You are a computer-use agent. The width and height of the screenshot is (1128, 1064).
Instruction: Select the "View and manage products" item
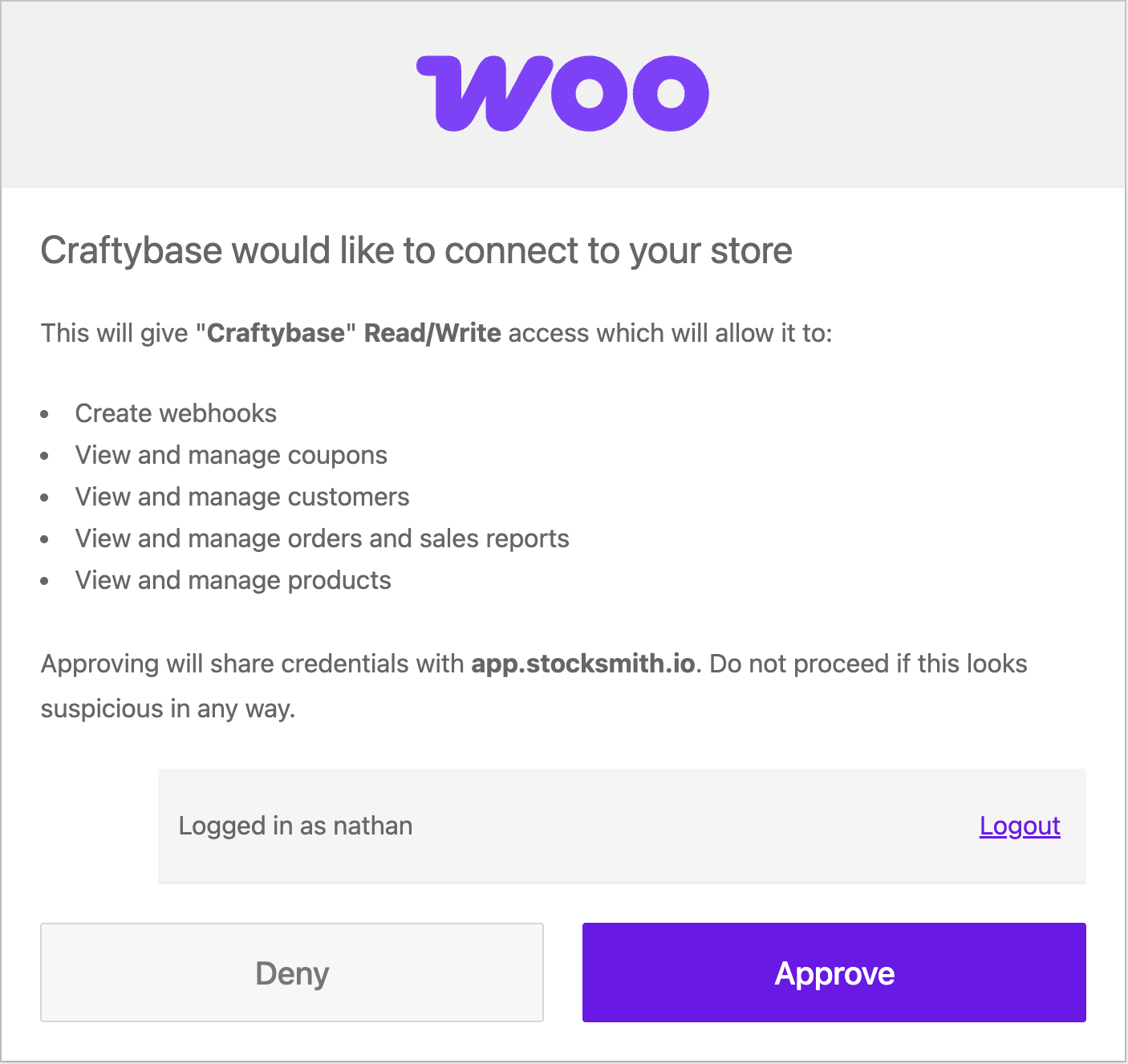tap(233, 580)
